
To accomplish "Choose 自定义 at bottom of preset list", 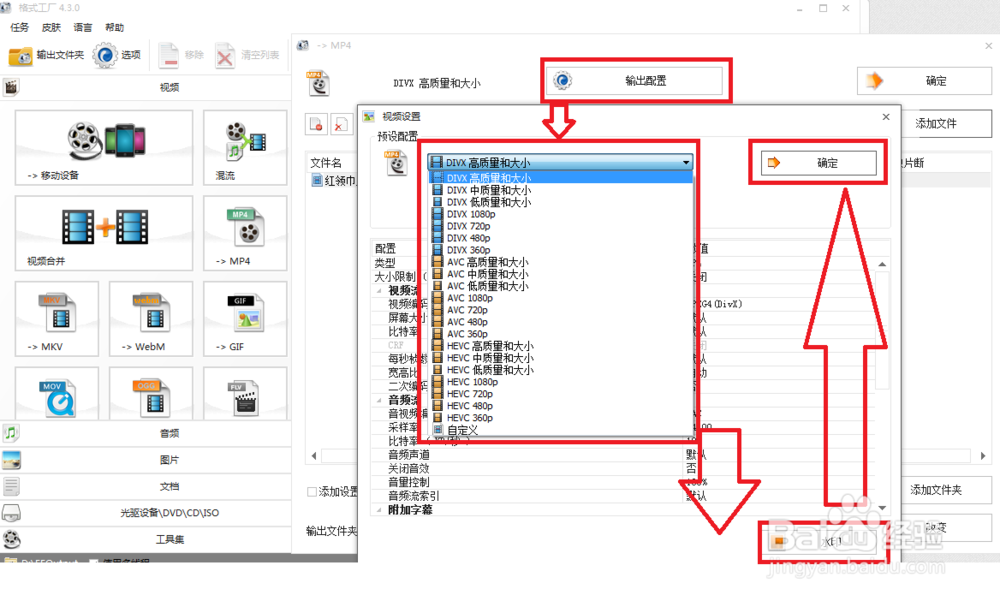I will click(460, 430).
